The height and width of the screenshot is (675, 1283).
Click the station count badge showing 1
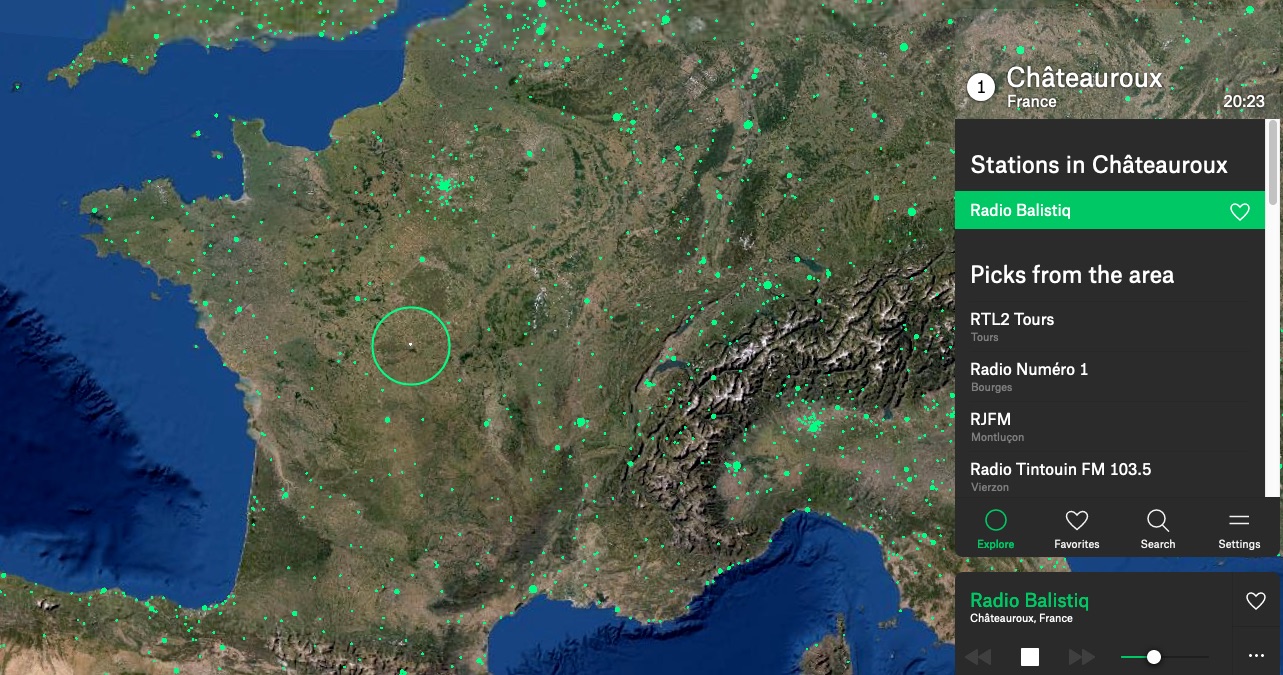[981, 88]
